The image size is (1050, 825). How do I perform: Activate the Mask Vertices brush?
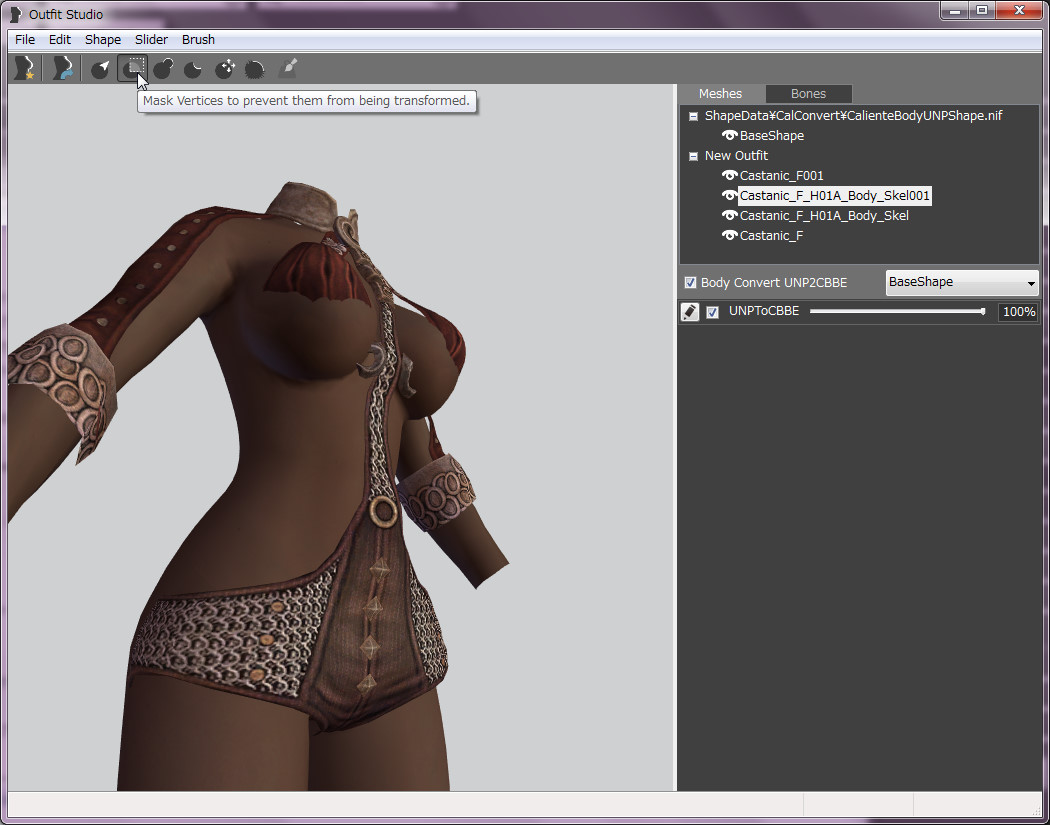132,68
